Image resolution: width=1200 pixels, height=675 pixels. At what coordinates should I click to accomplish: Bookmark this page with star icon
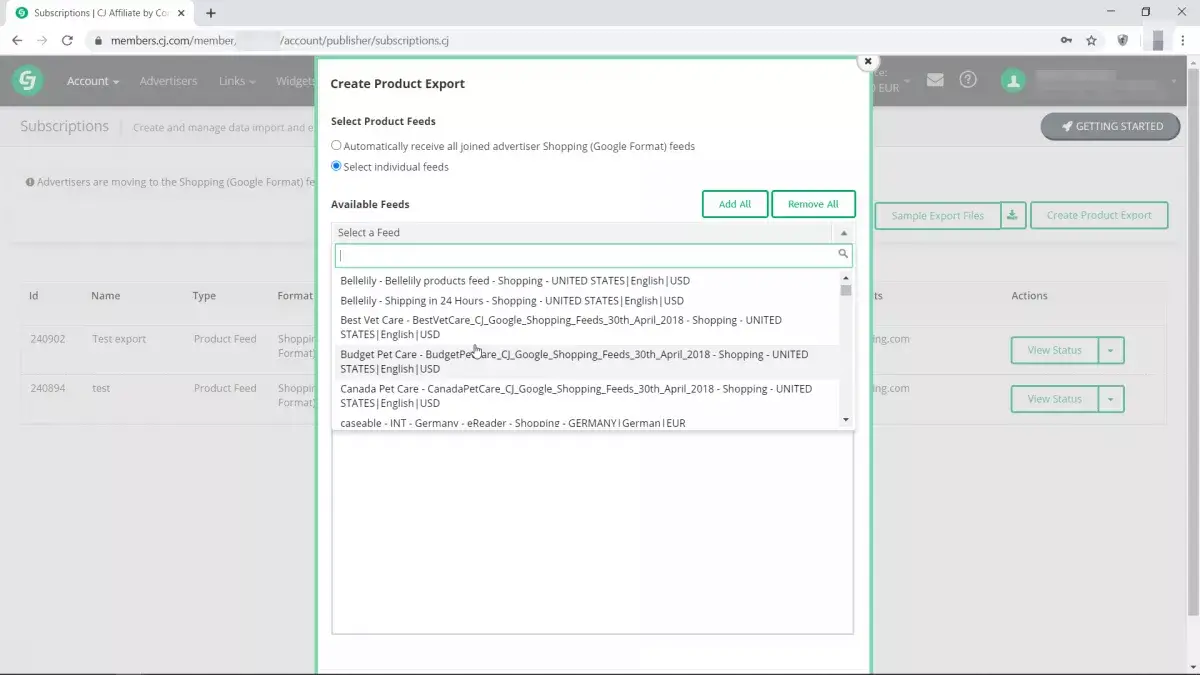tap(1091, 41)
